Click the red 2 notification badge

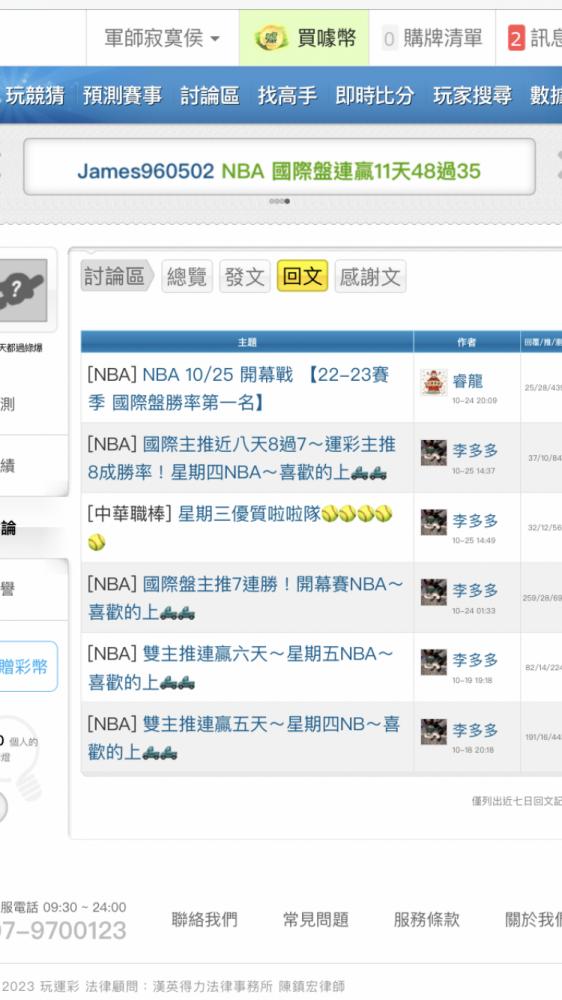(x=516, y=39)
